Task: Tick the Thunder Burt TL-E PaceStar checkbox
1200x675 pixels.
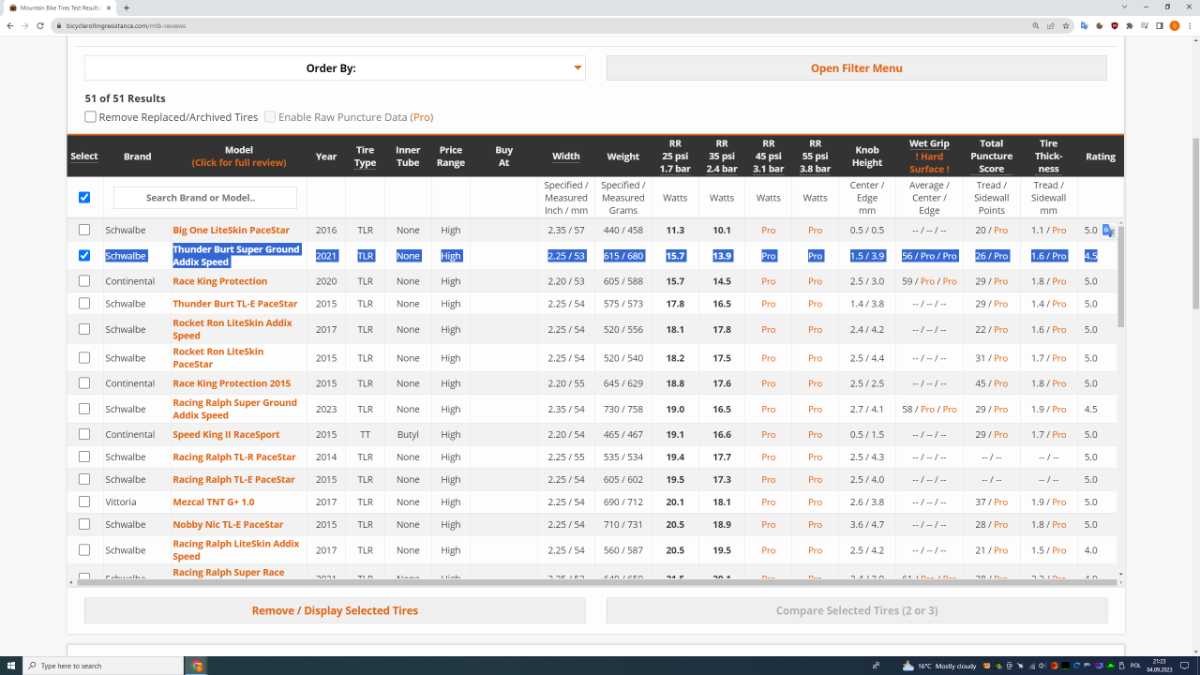Action: point(84,303)
